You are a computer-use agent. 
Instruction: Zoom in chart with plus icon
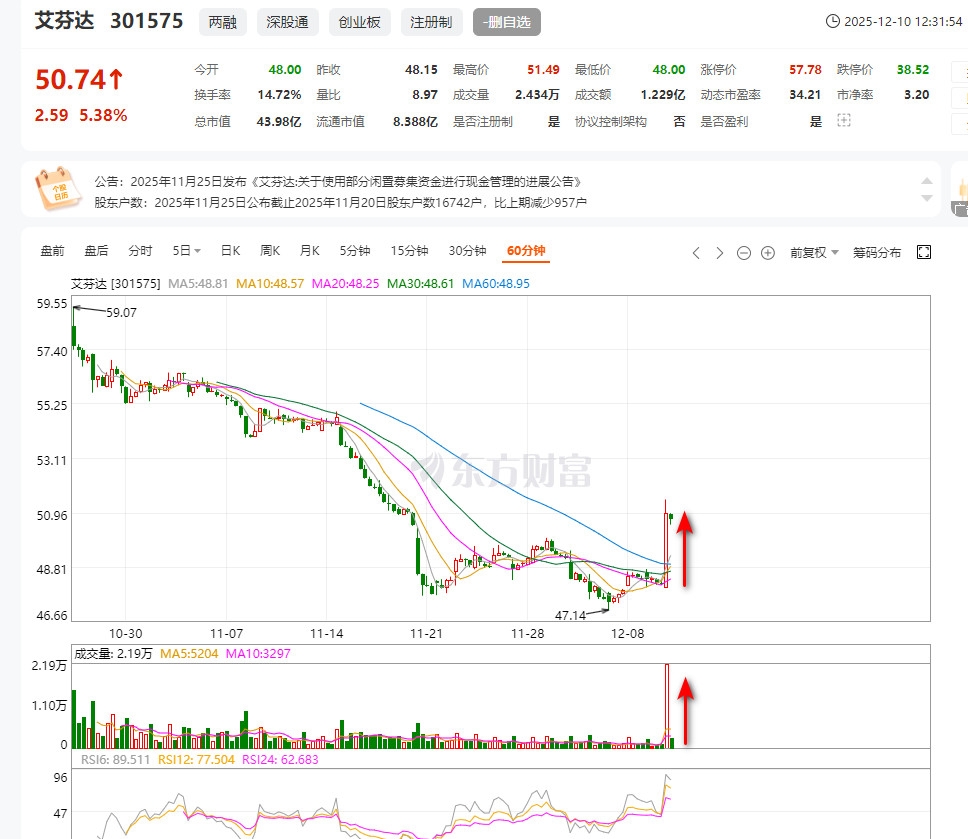[767, 253]
